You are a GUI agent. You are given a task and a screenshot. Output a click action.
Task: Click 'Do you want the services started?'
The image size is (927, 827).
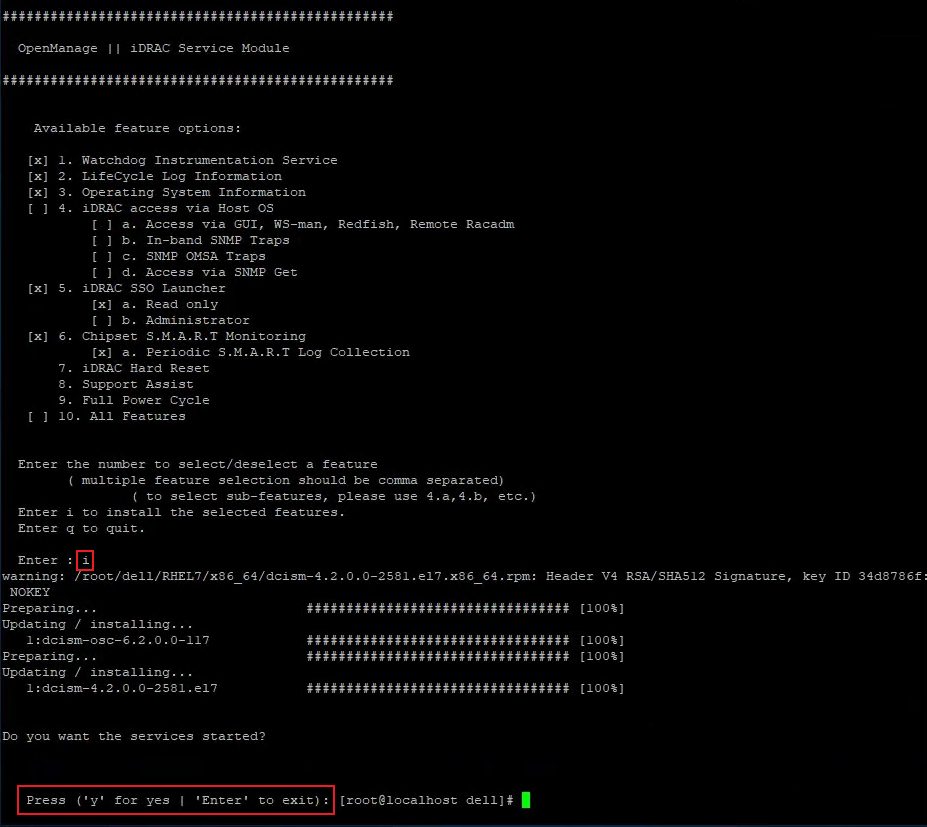click(134, 736)
